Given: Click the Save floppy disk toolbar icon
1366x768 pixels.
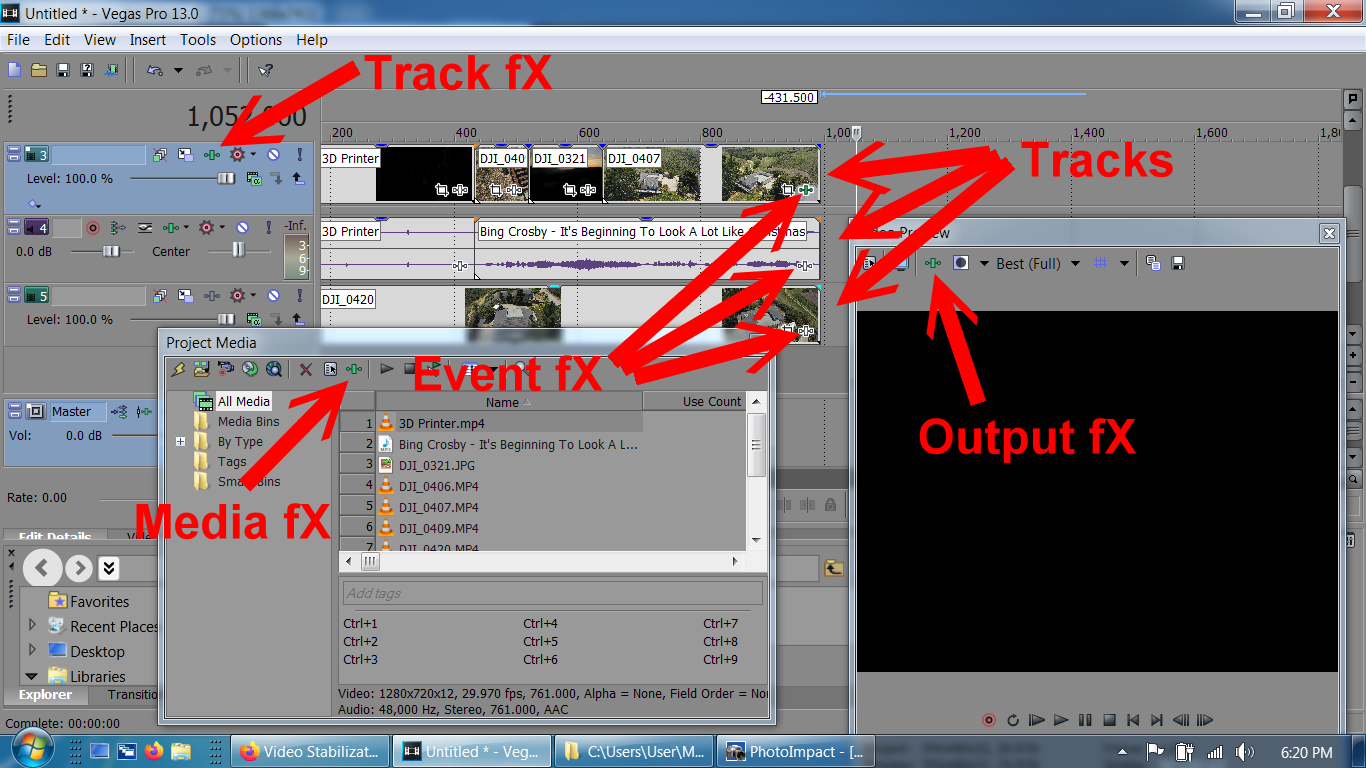Looking at the screenshot, I should coord(63,70).
